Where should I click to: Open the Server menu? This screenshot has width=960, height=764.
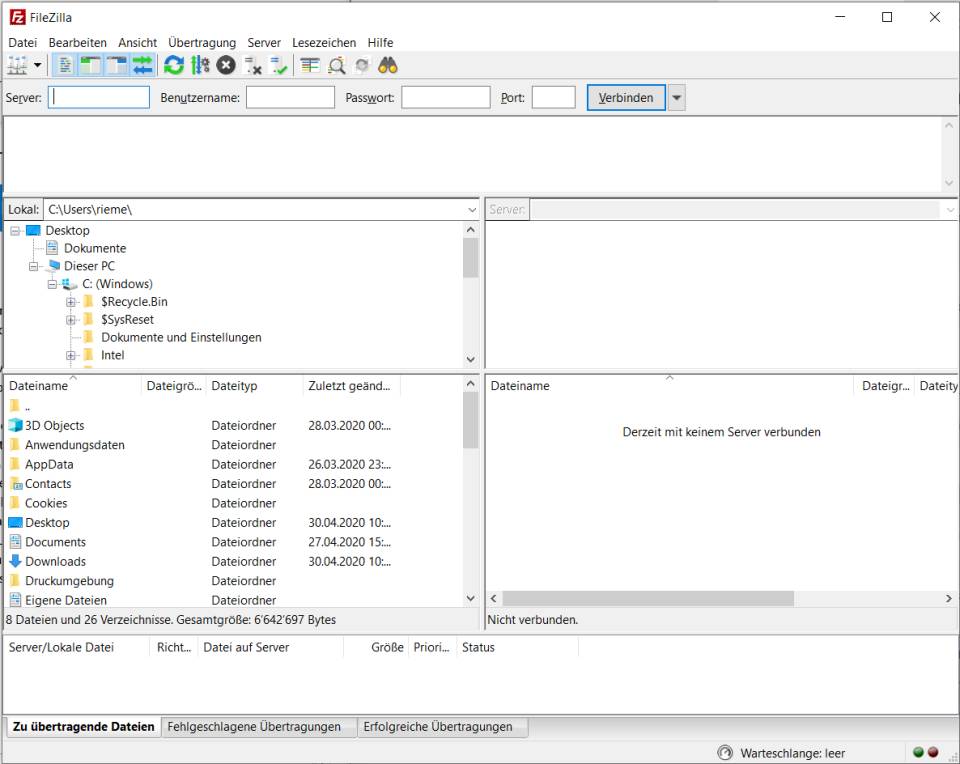click(264, 43)
